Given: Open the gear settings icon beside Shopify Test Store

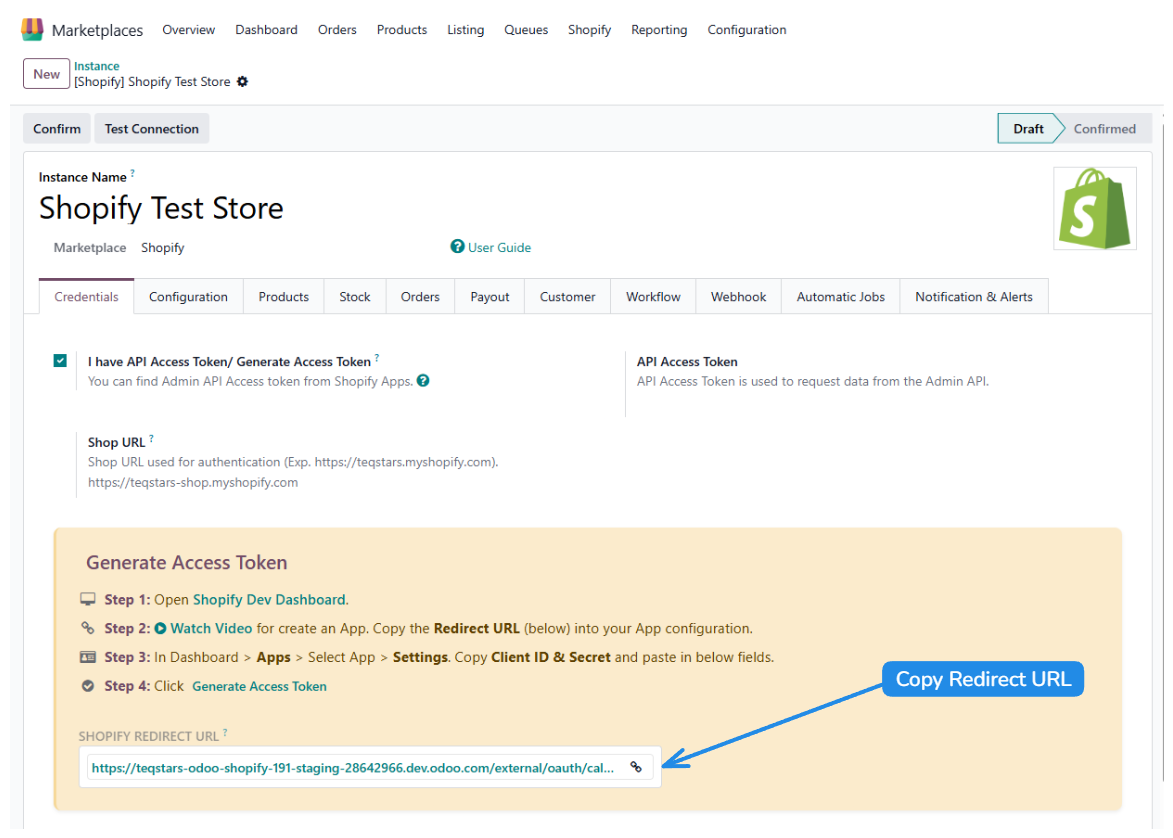Looking at the screenshot, I should [x=242, y=82].
